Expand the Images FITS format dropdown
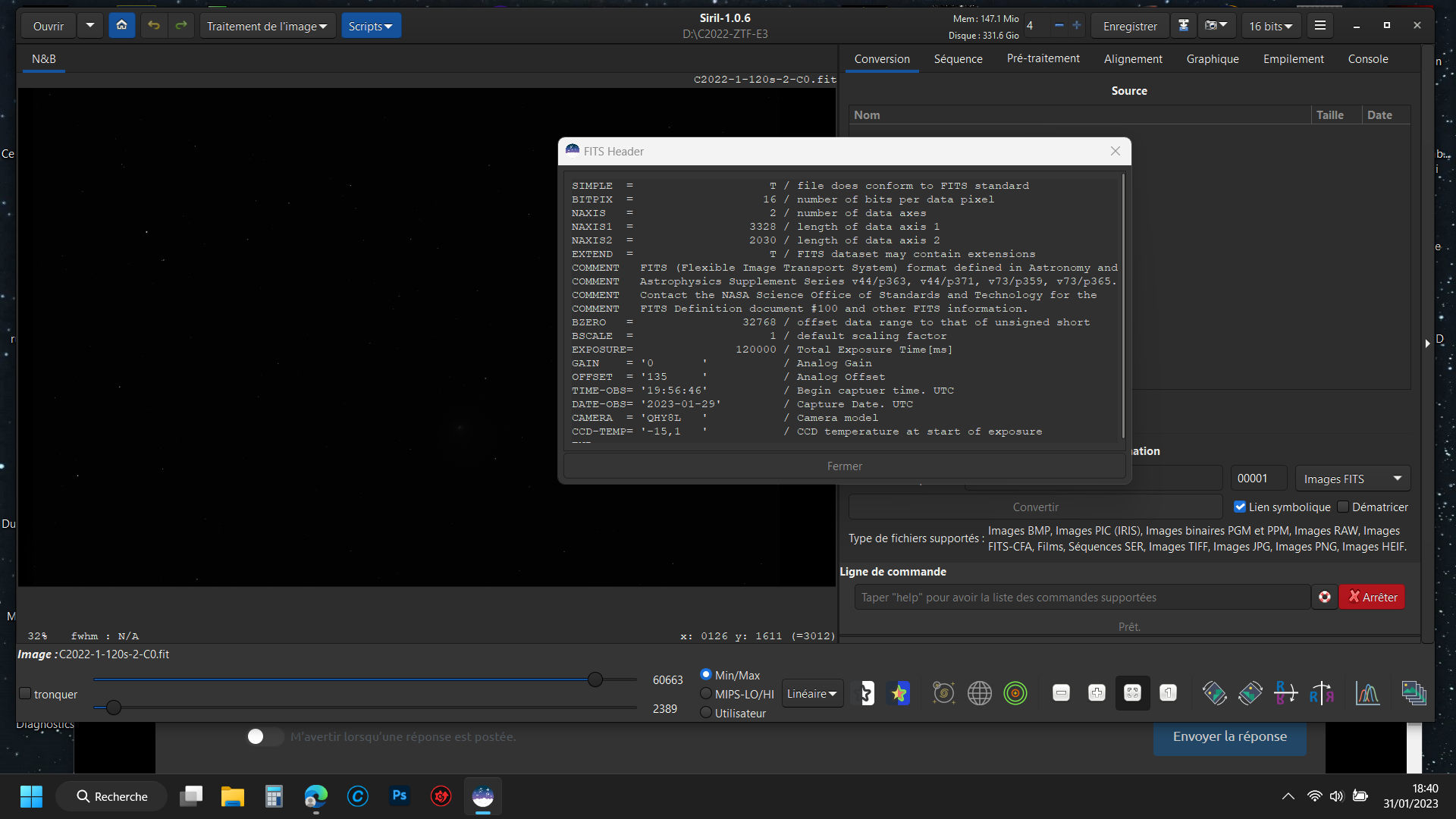The height and width of the screenshot is (819, 1456). (1352, 479)
